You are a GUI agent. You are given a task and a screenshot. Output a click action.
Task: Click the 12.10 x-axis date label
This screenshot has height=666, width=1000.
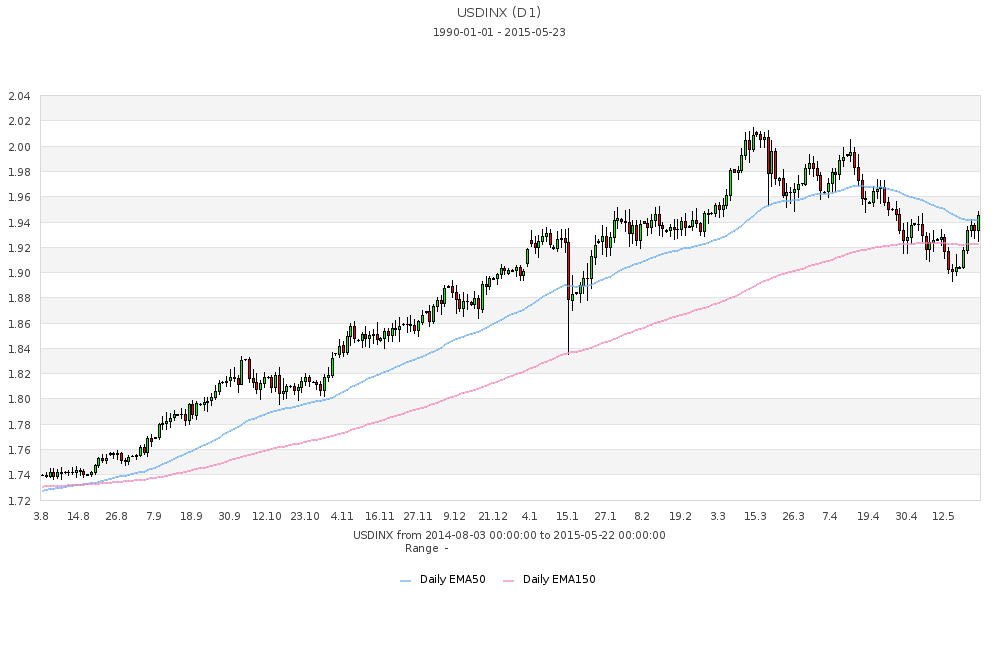267,516
